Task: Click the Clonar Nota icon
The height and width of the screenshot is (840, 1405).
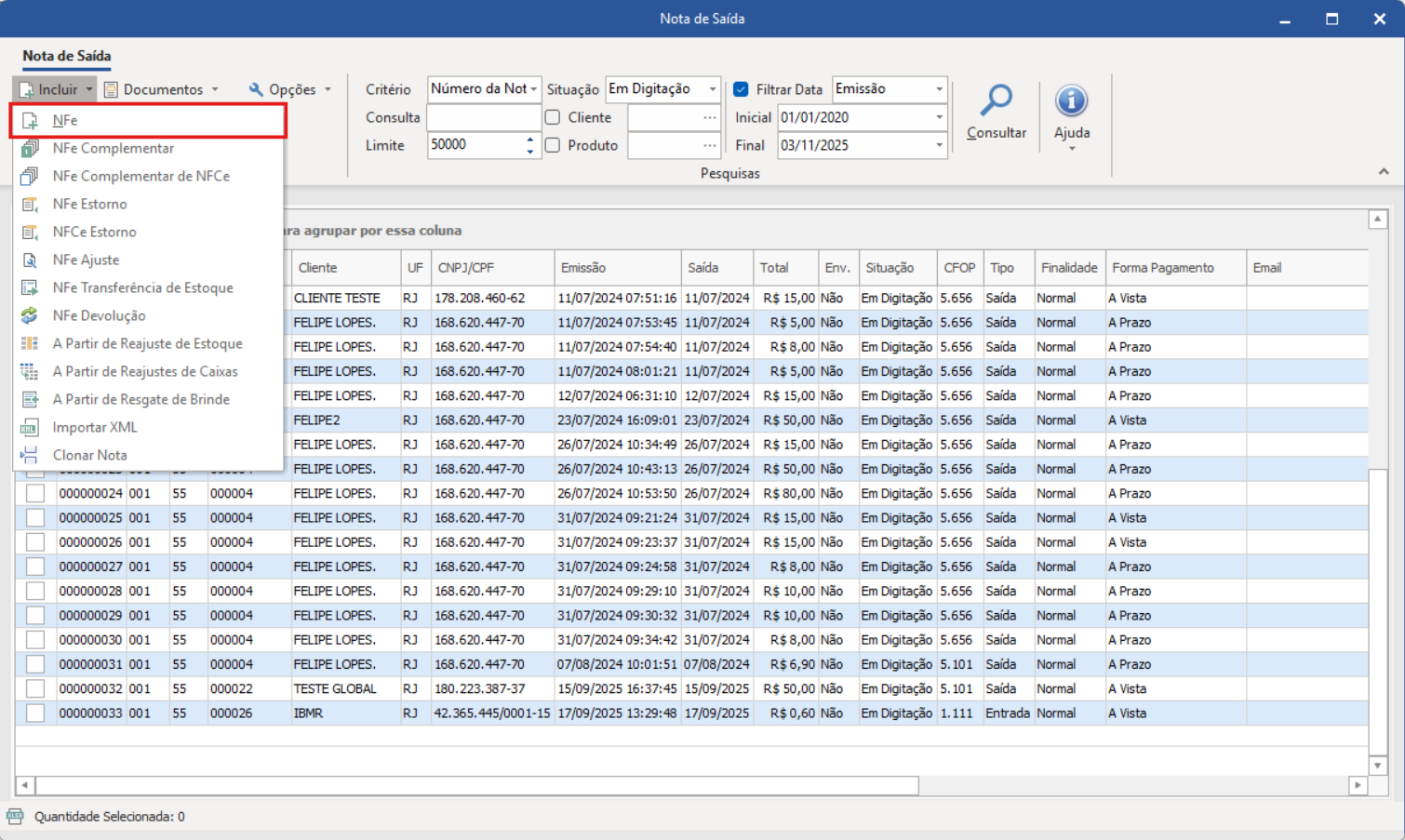Action: click(x=30, y=455)
